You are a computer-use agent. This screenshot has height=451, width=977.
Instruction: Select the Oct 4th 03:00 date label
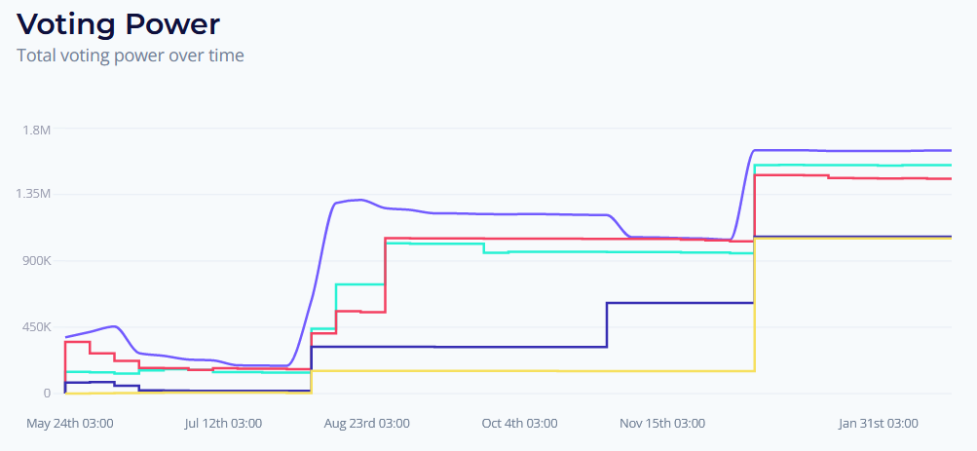pyautogui.click(x=520, y=424)
